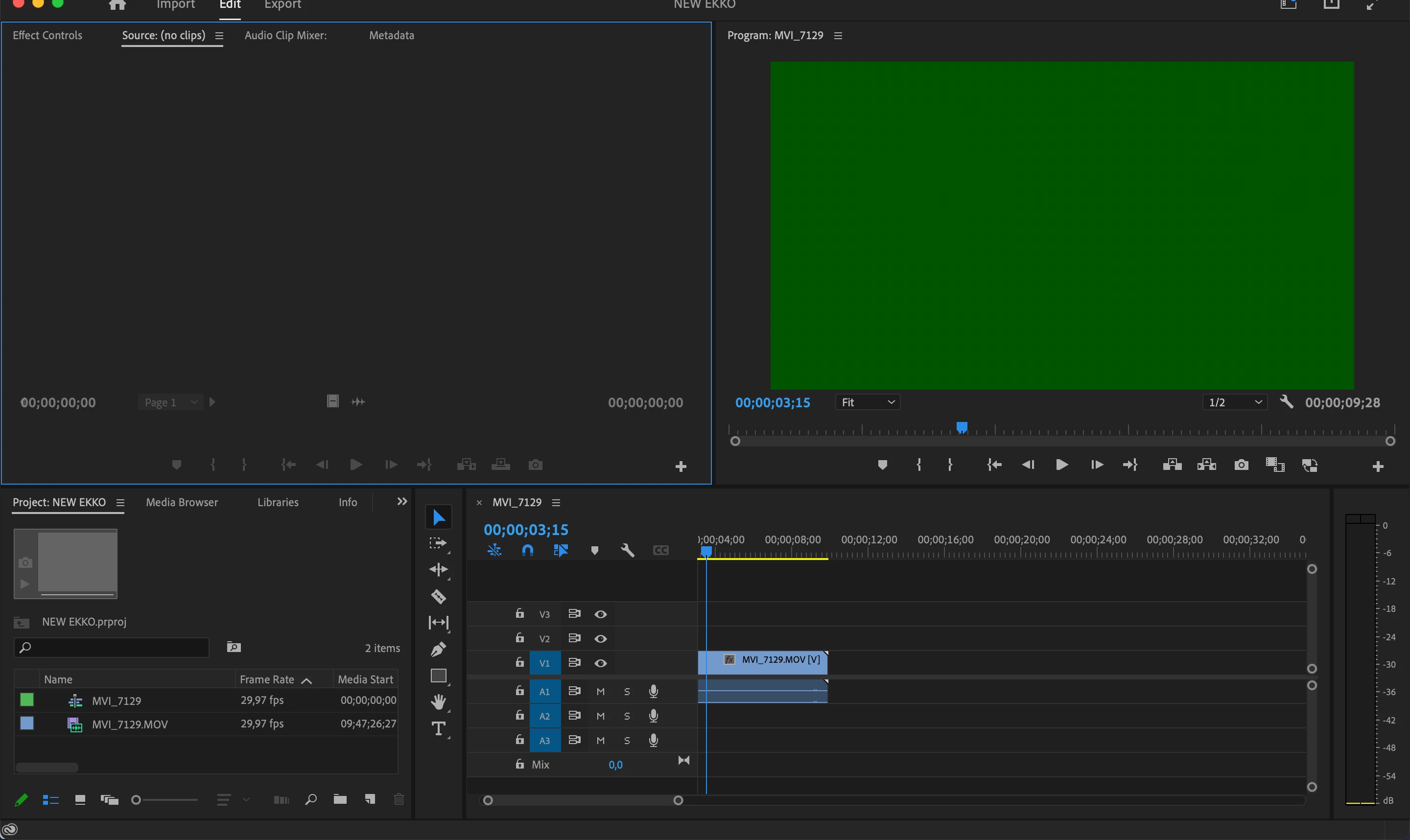The image size is (1410, 840).
Task: Toggle lock on track V1
Action: 519,662
